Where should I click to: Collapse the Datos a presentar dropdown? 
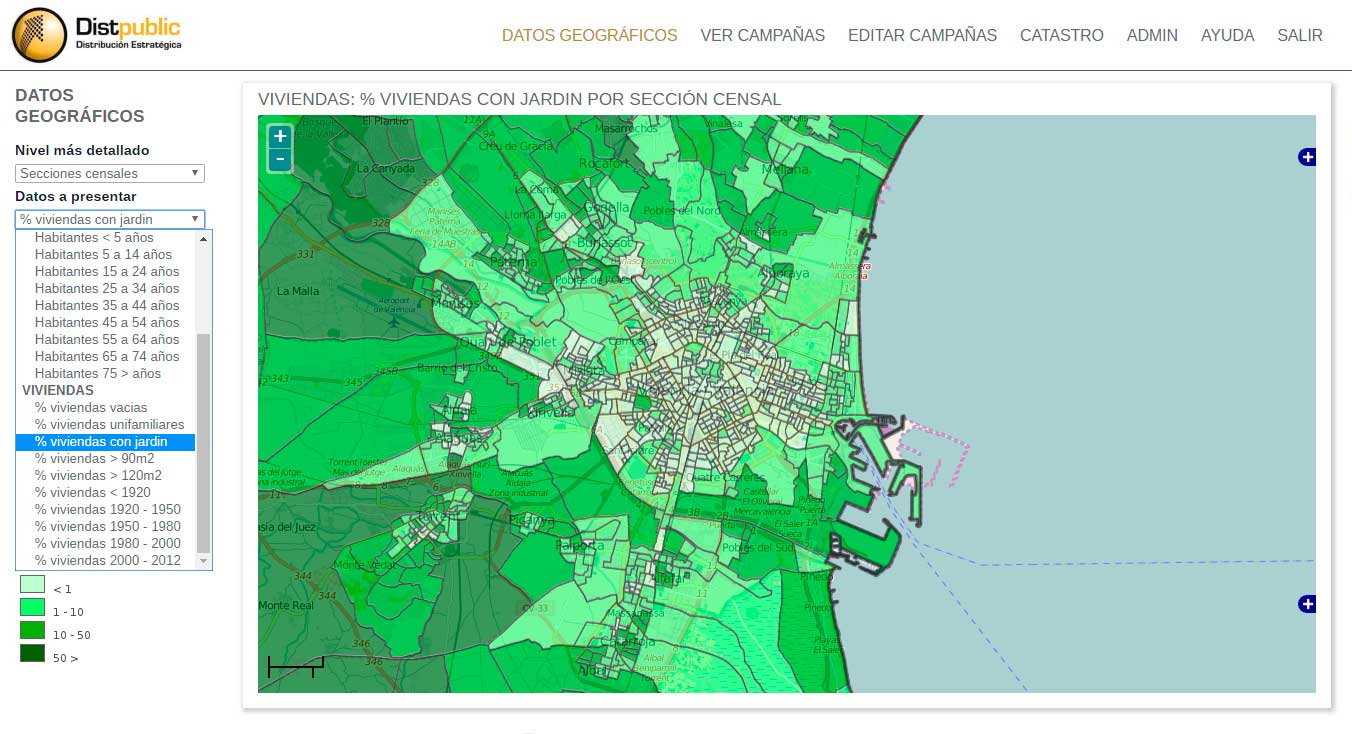click(110, 219)
